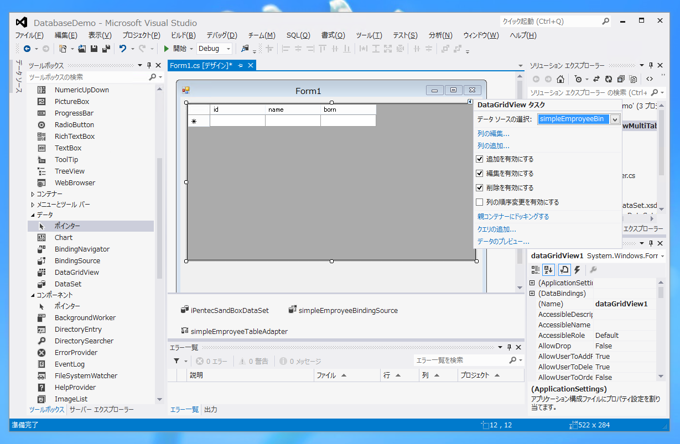Open the デバッグ(D) menu
Viewport: 680px width, 444px height.
(222, 36)
